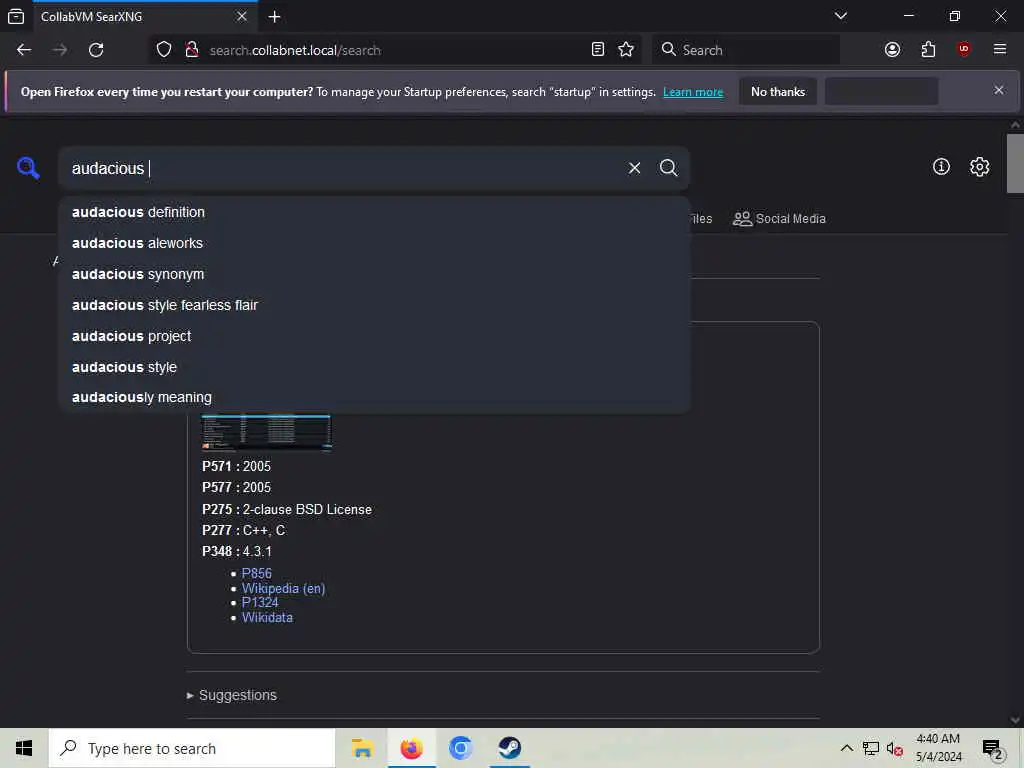Clear the audacious search query

(634, 168)
